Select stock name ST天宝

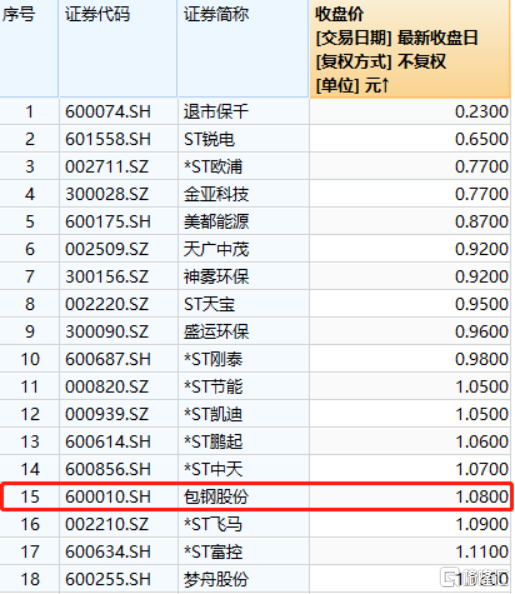pos(210,304)
